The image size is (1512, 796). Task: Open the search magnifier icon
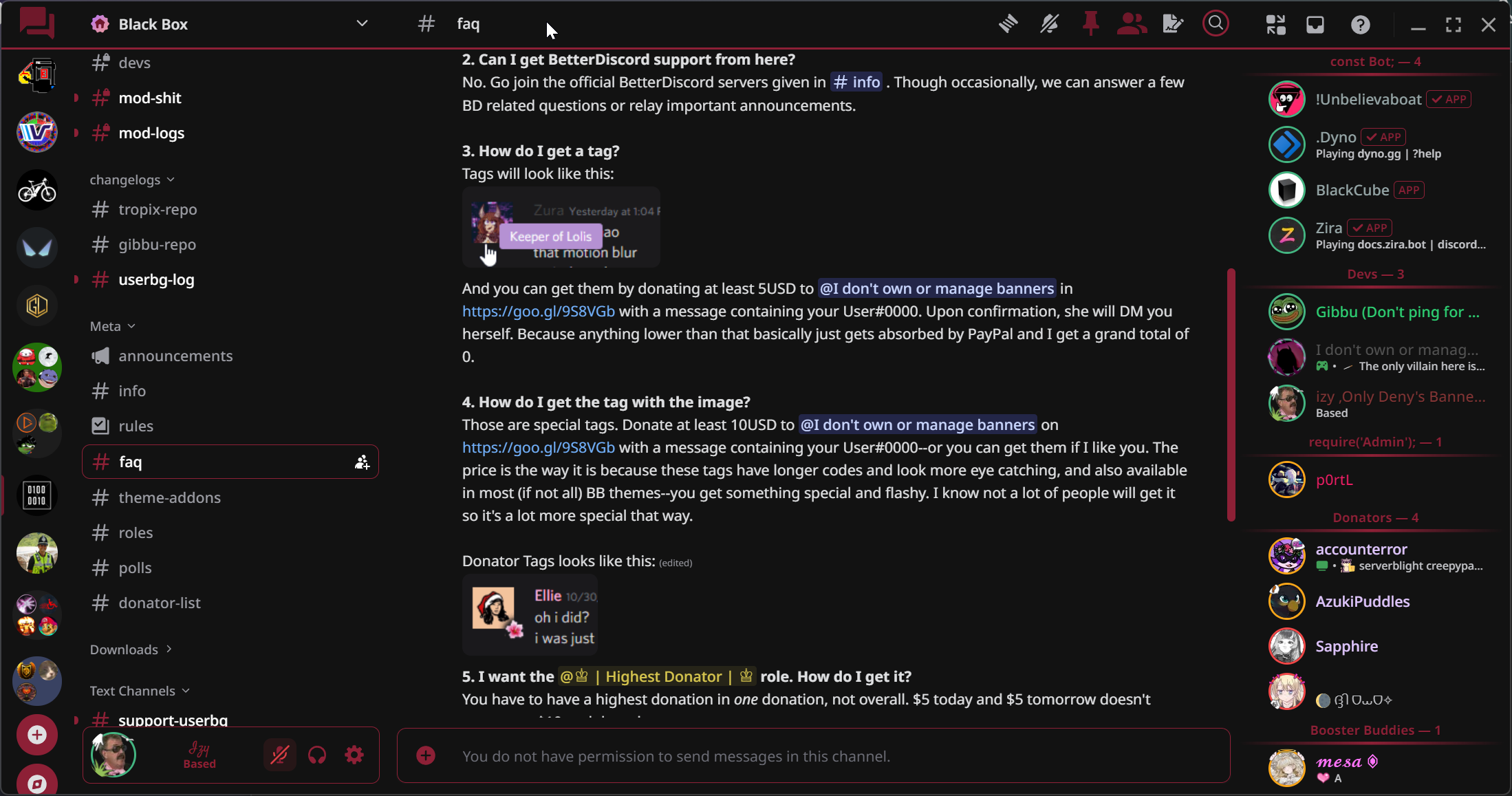pyautogui.click(x=1216, y=24)
